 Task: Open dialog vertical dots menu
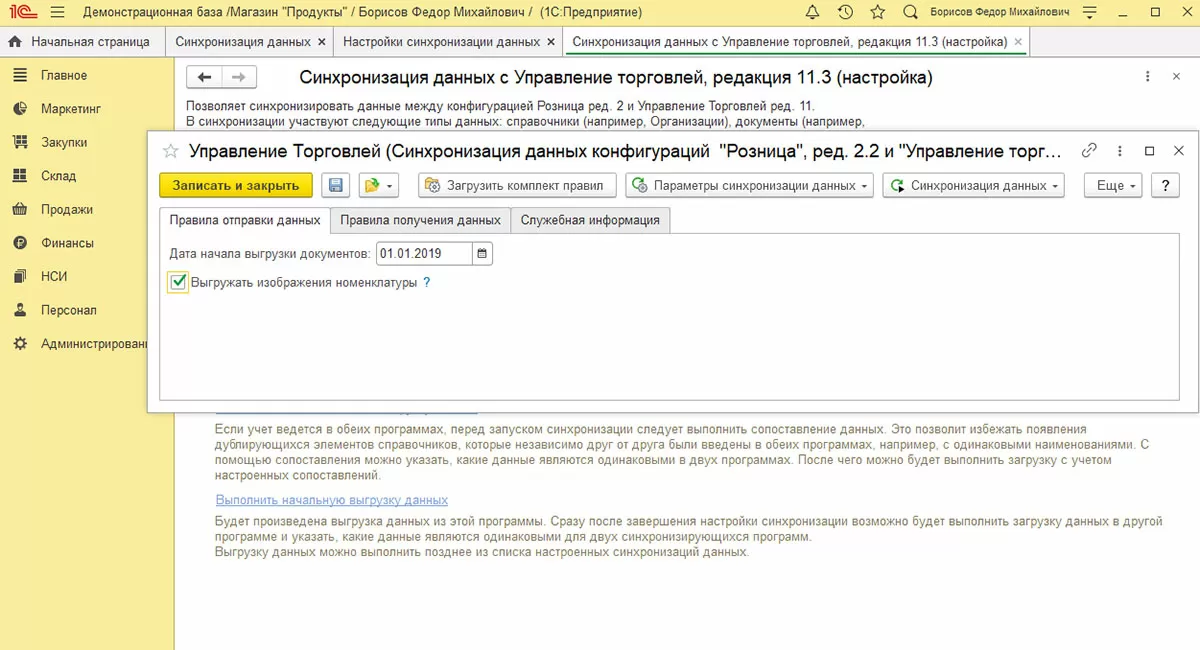[x=1121, y=150]
